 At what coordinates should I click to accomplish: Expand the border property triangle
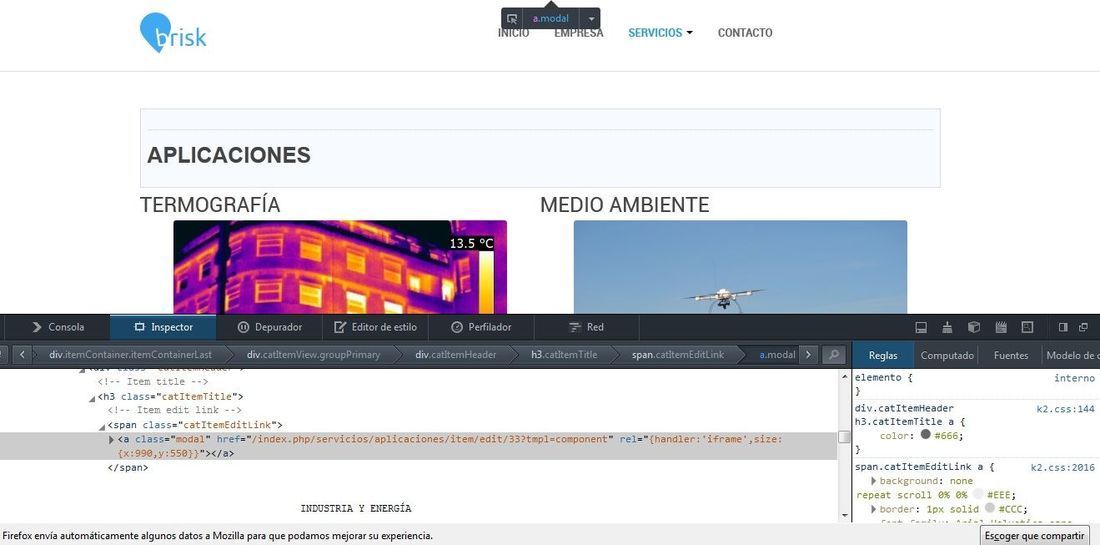click(873, 509)
